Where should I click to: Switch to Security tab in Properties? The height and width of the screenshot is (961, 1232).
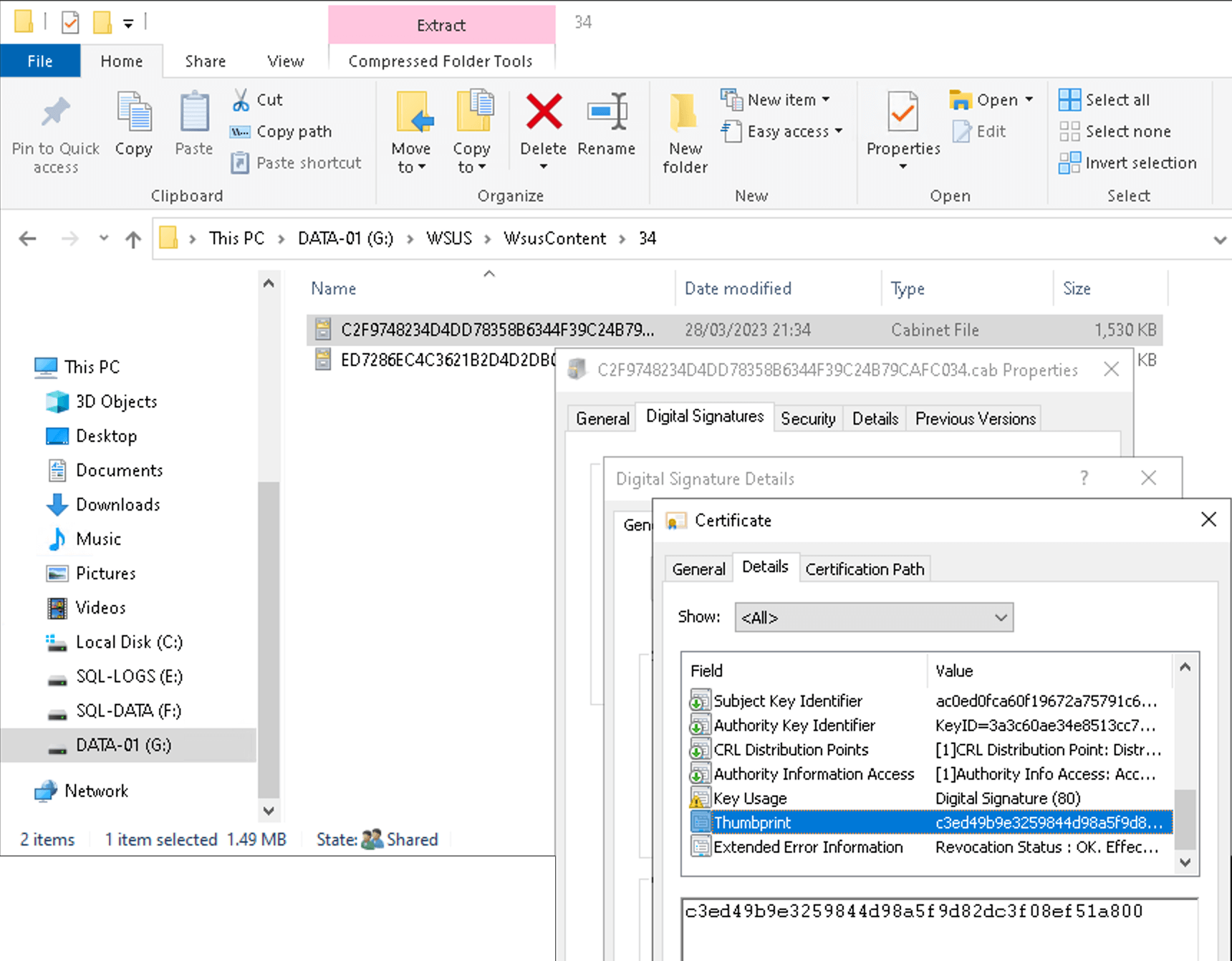coord(808,419)
